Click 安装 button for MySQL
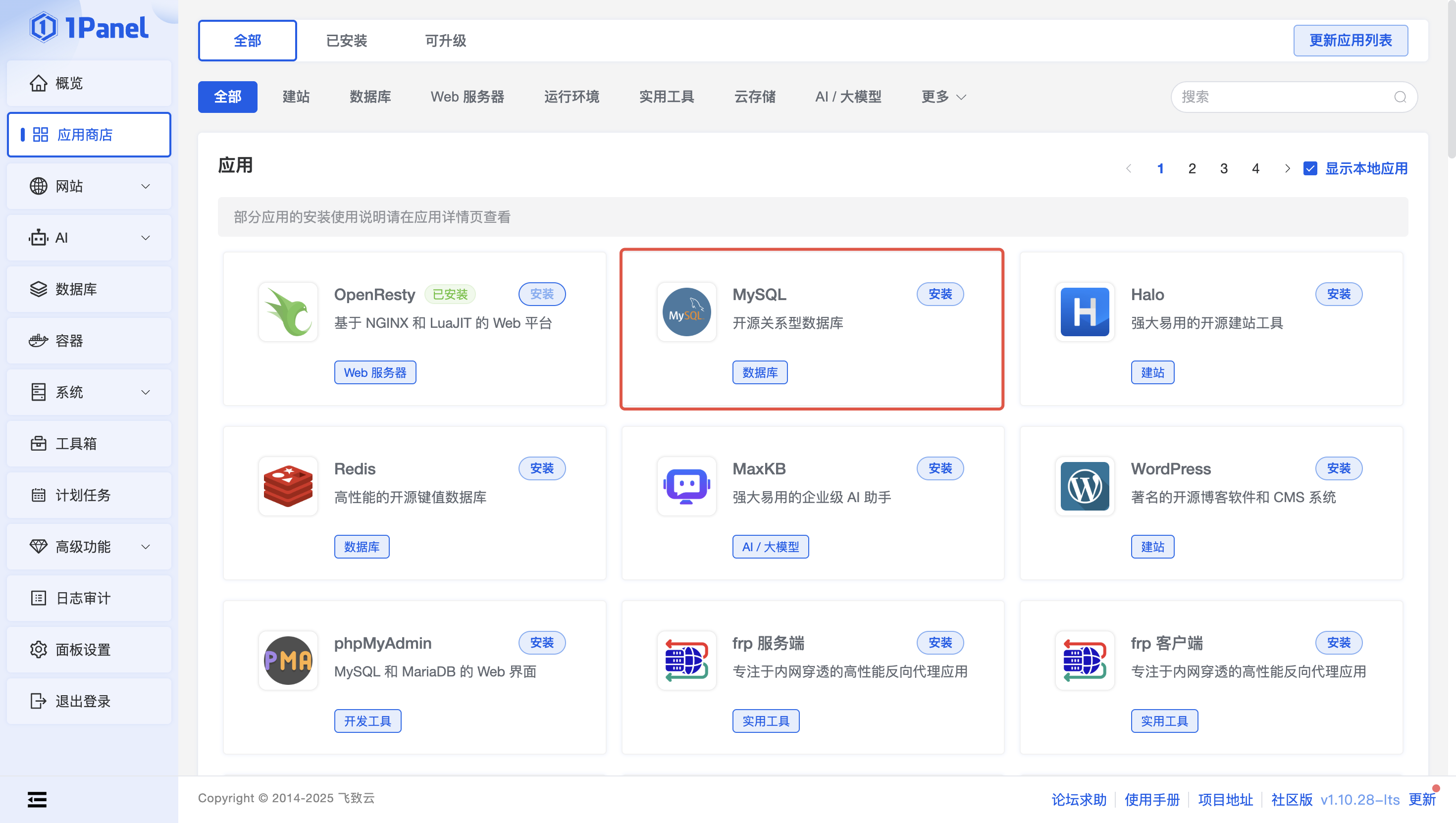1456x823 pixels. tap(940, 294)
